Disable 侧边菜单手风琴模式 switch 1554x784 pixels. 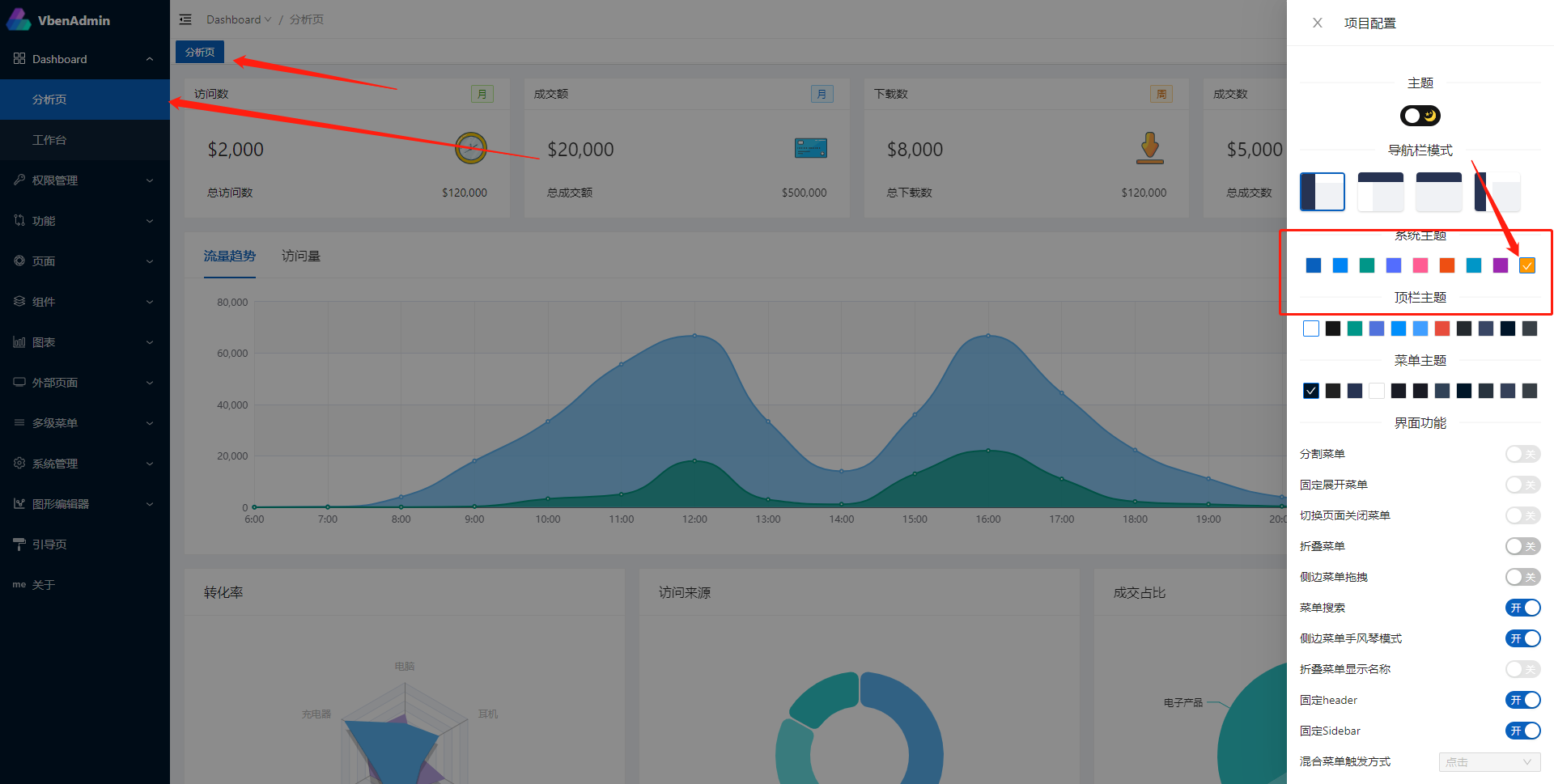point(1522,638)
